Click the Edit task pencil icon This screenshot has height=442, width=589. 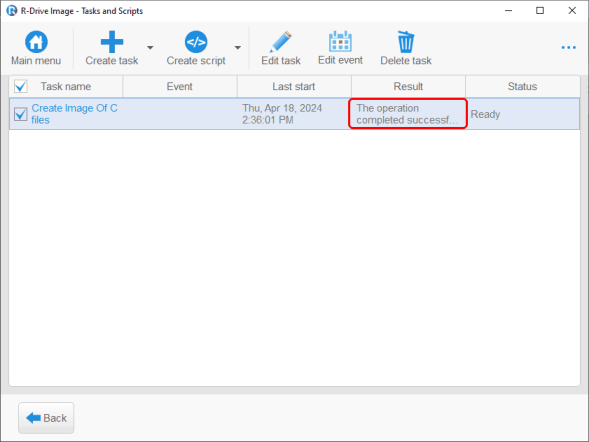[281, 42]
